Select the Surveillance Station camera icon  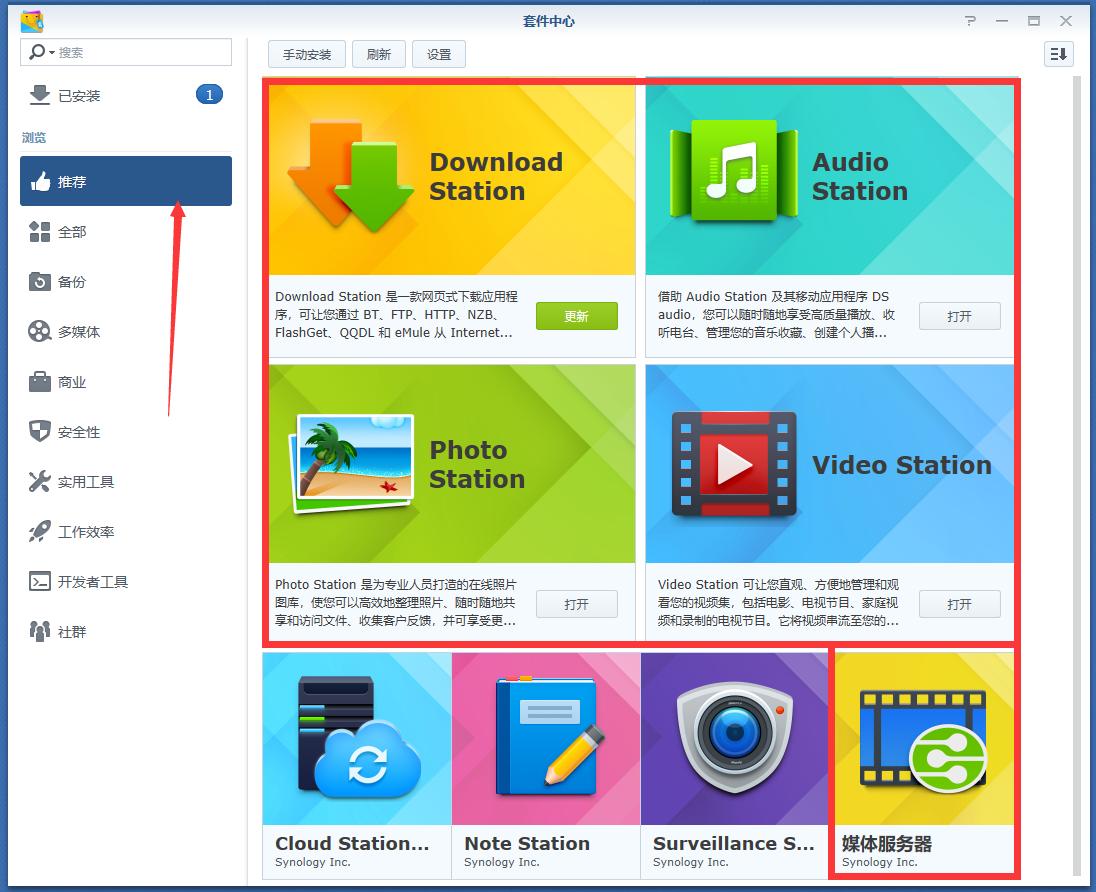(x=734, y=738)
